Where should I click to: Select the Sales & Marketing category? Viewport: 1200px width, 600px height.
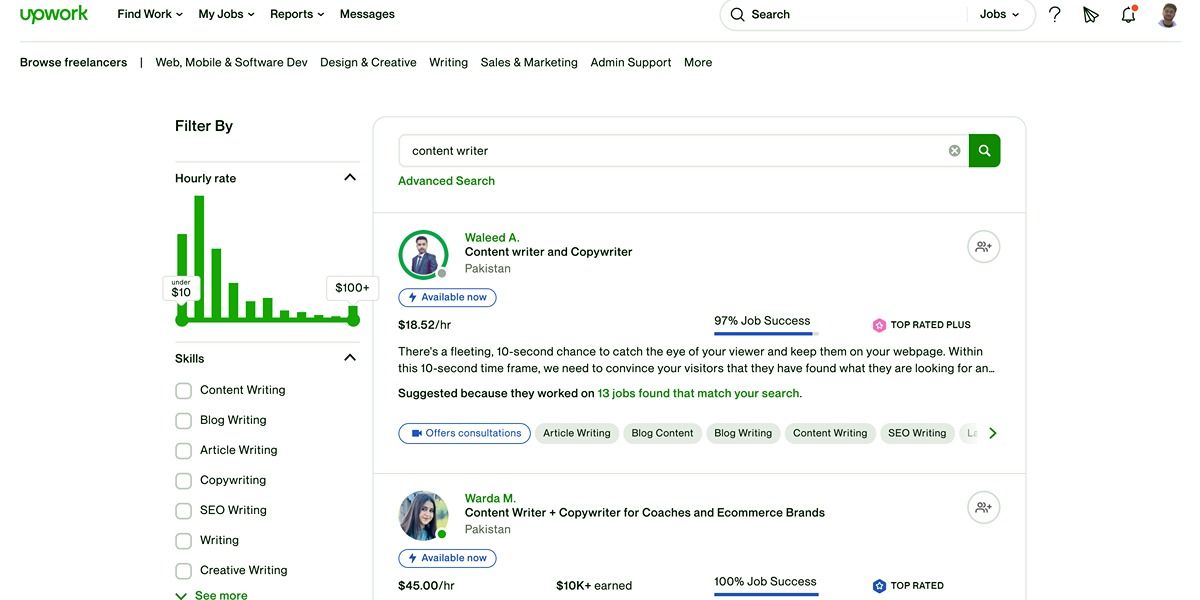point(528,61)
